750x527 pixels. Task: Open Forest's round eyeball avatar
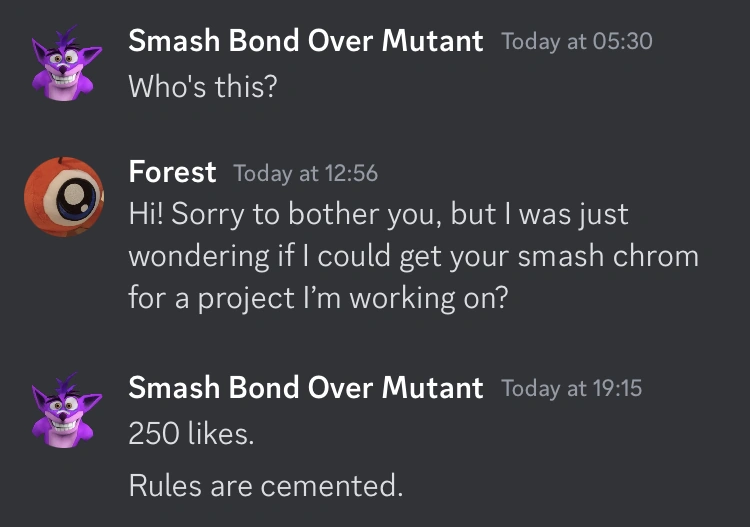63,197
